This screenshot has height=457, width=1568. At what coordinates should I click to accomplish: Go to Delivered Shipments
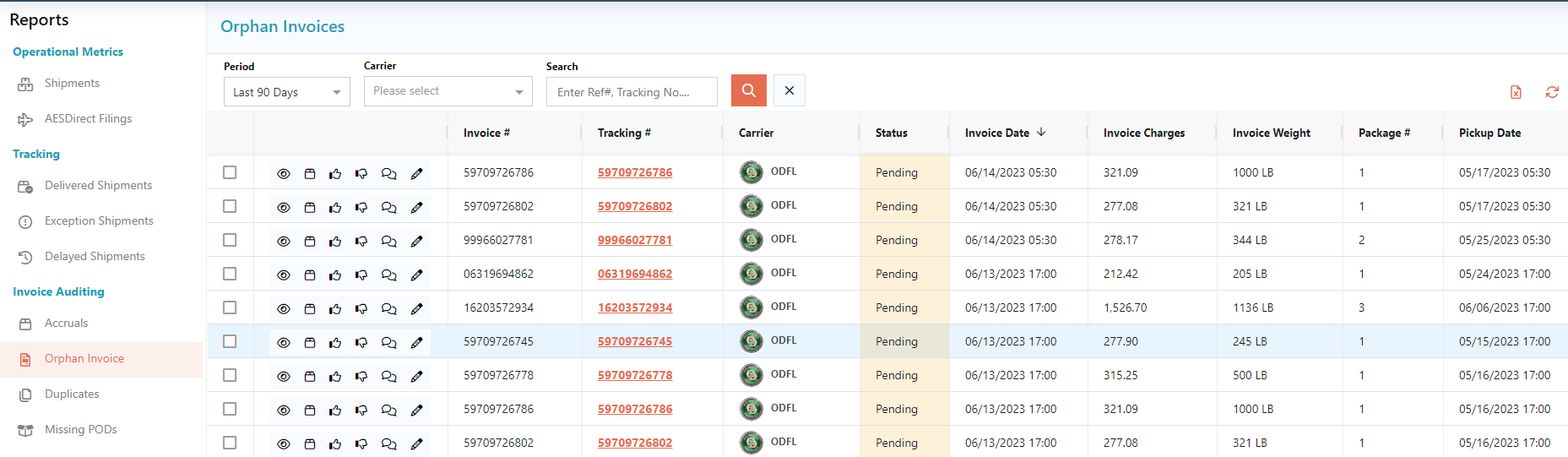(98, 185)
